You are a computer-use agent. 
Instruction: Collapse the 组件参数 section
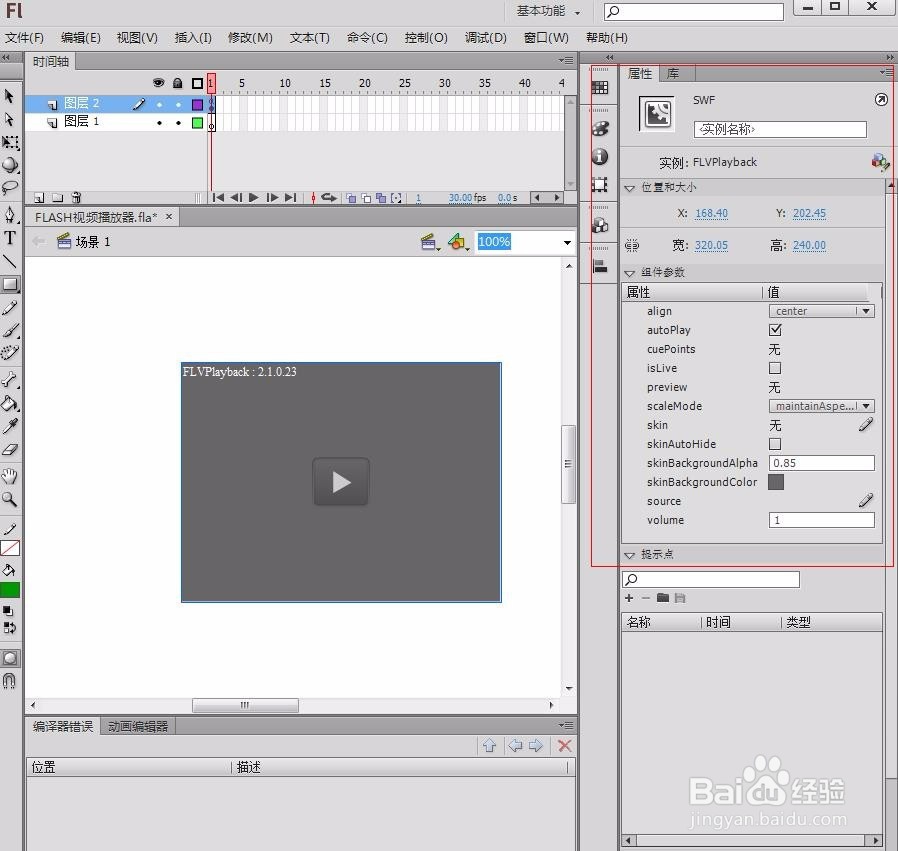pos(629,273)
